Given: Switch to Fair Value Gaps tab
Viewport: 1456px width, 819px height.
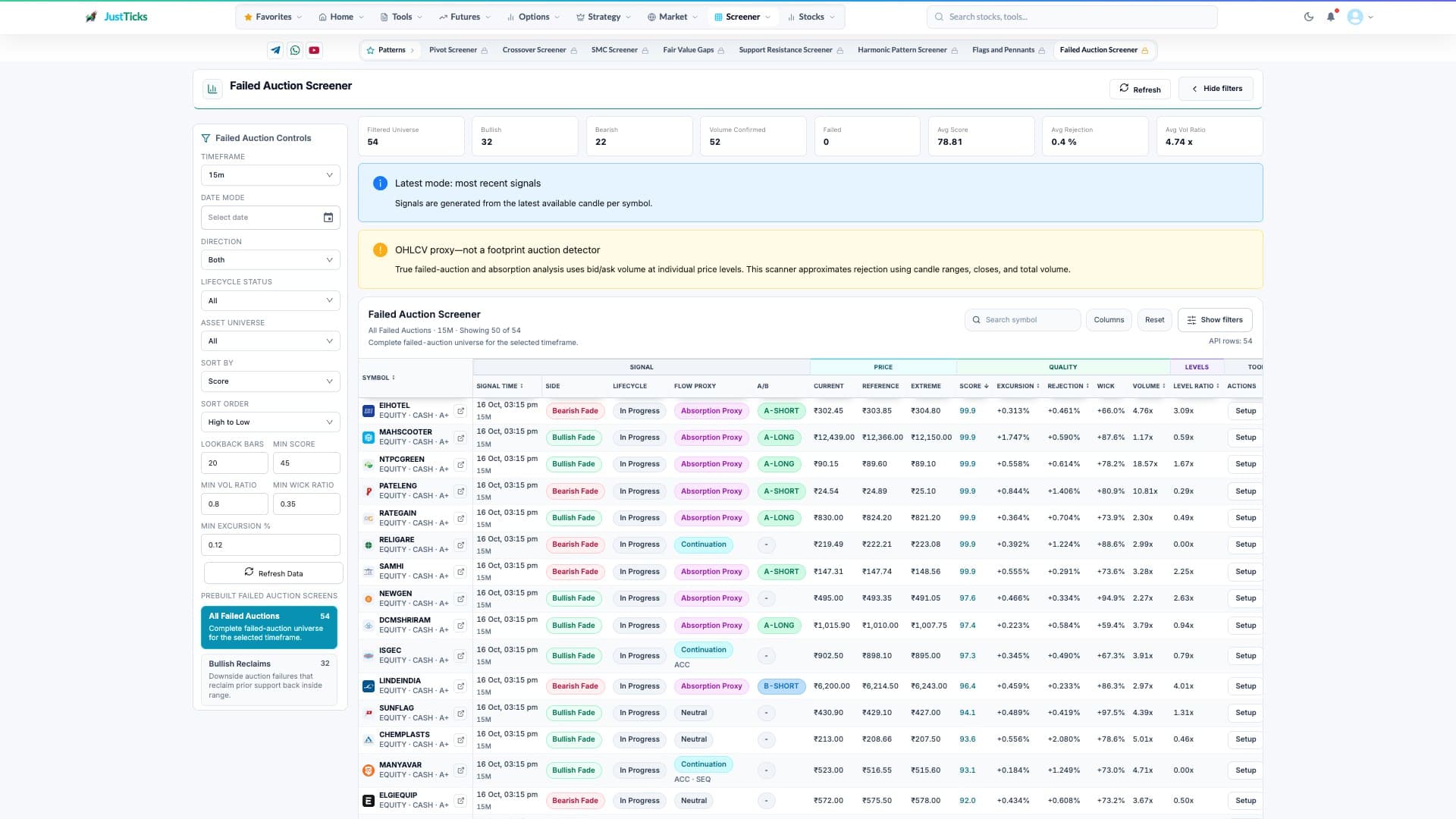Looking at the screenshot, I should [693, 50].
